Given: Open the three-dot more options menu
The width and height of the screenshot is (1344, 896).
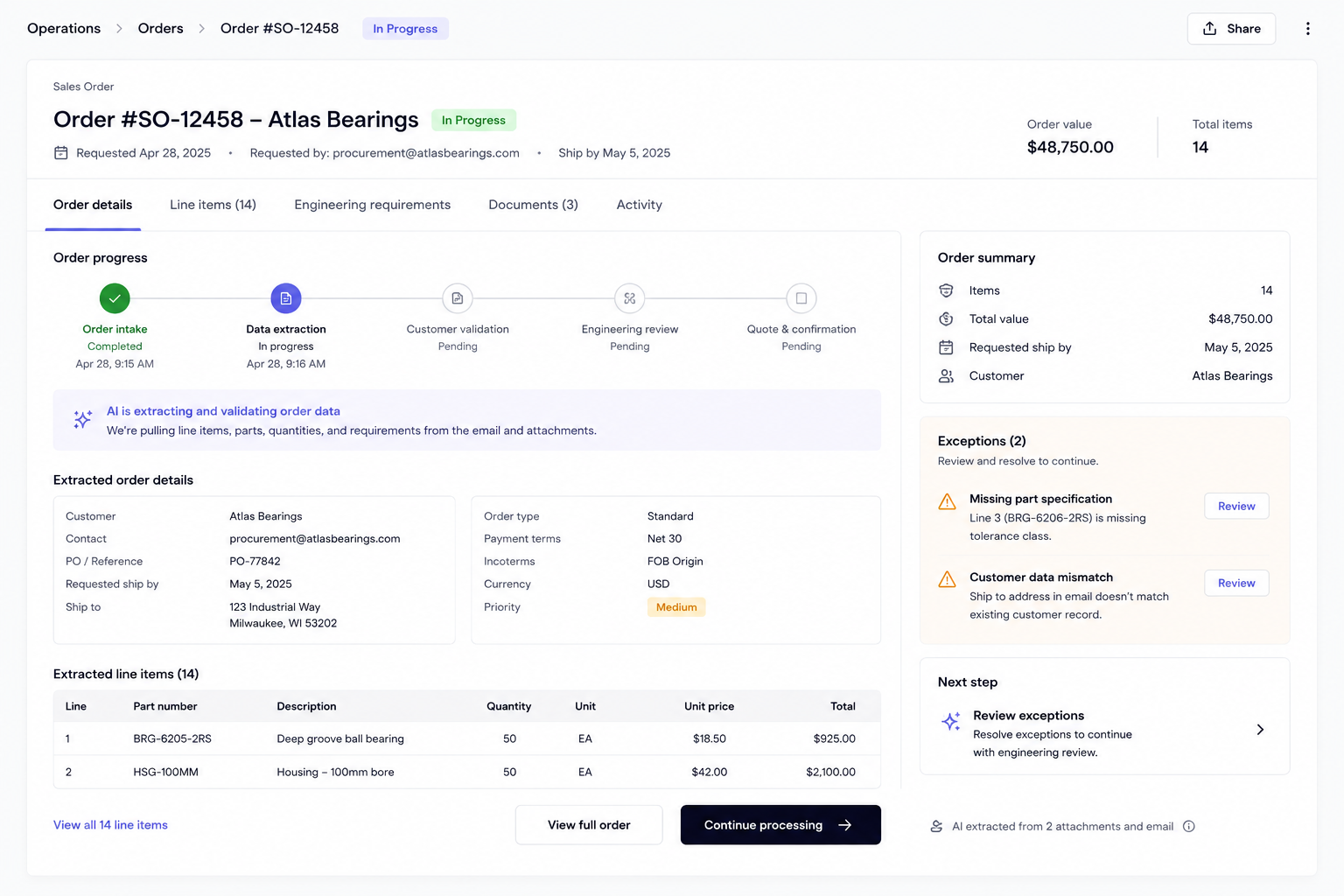Looking at the screenshot, I should pyautogui.click(x=1307, y=29).
